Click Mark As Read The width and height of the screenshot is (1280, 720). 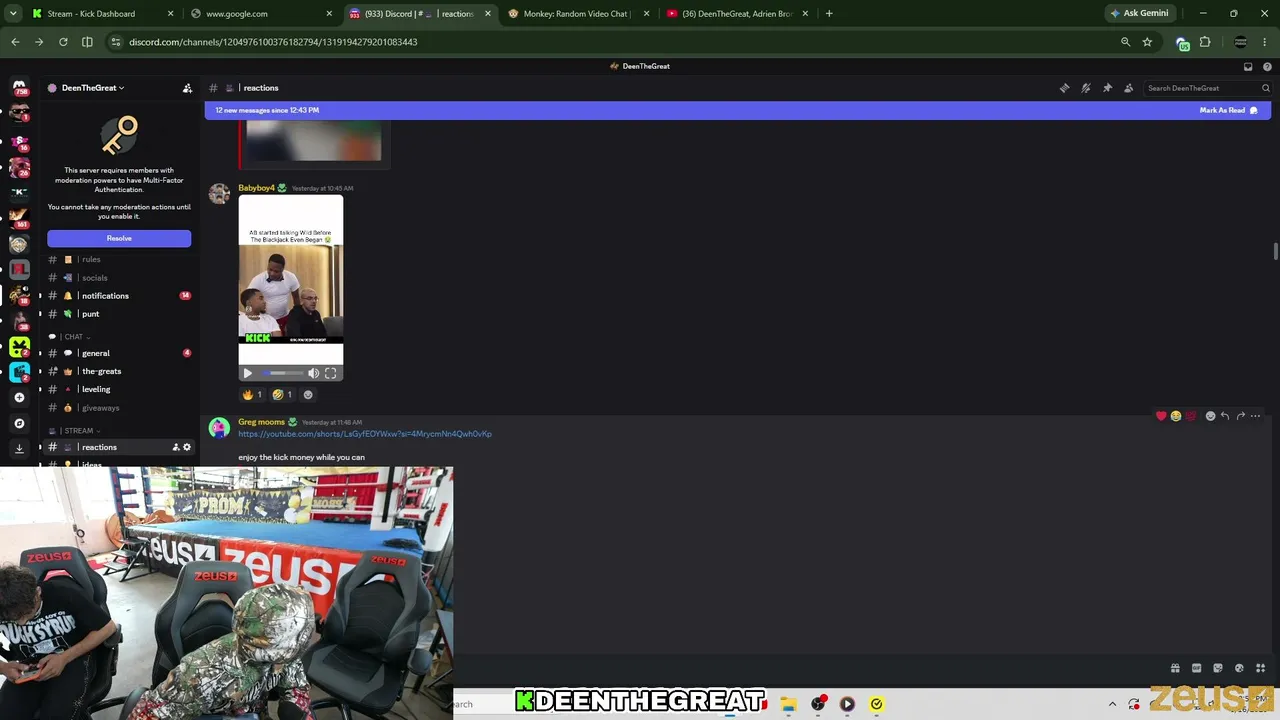[x=1228, y=110]
